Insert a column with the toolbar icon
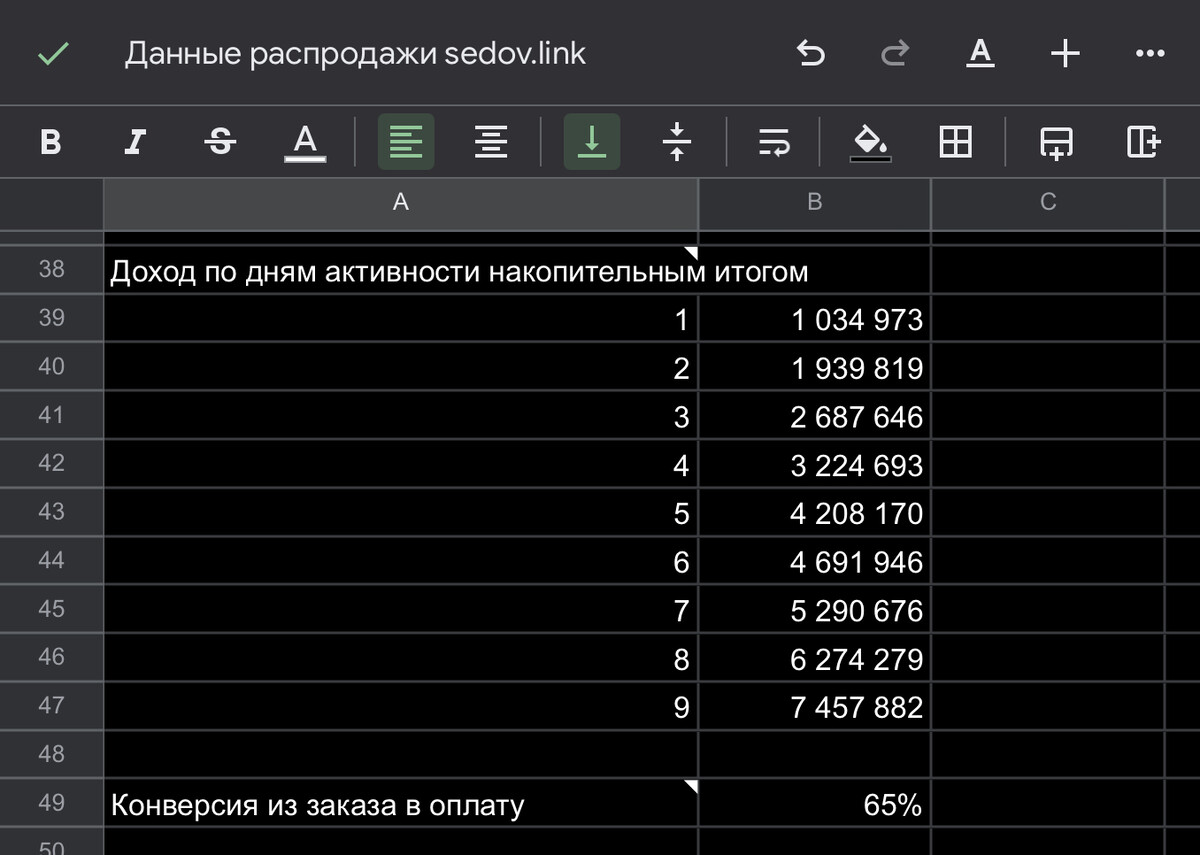This screenshot has height=855, width=1200. 1143,141
